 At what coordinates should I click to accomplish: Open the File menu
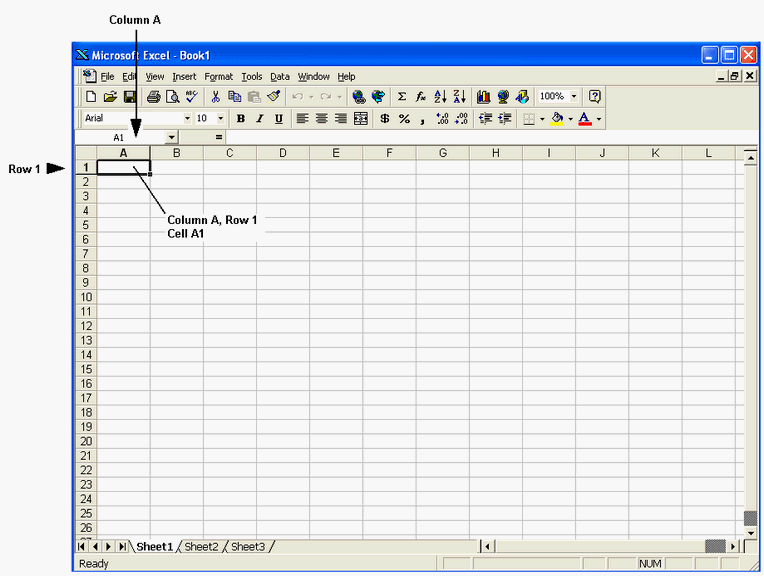coord(107,77)
